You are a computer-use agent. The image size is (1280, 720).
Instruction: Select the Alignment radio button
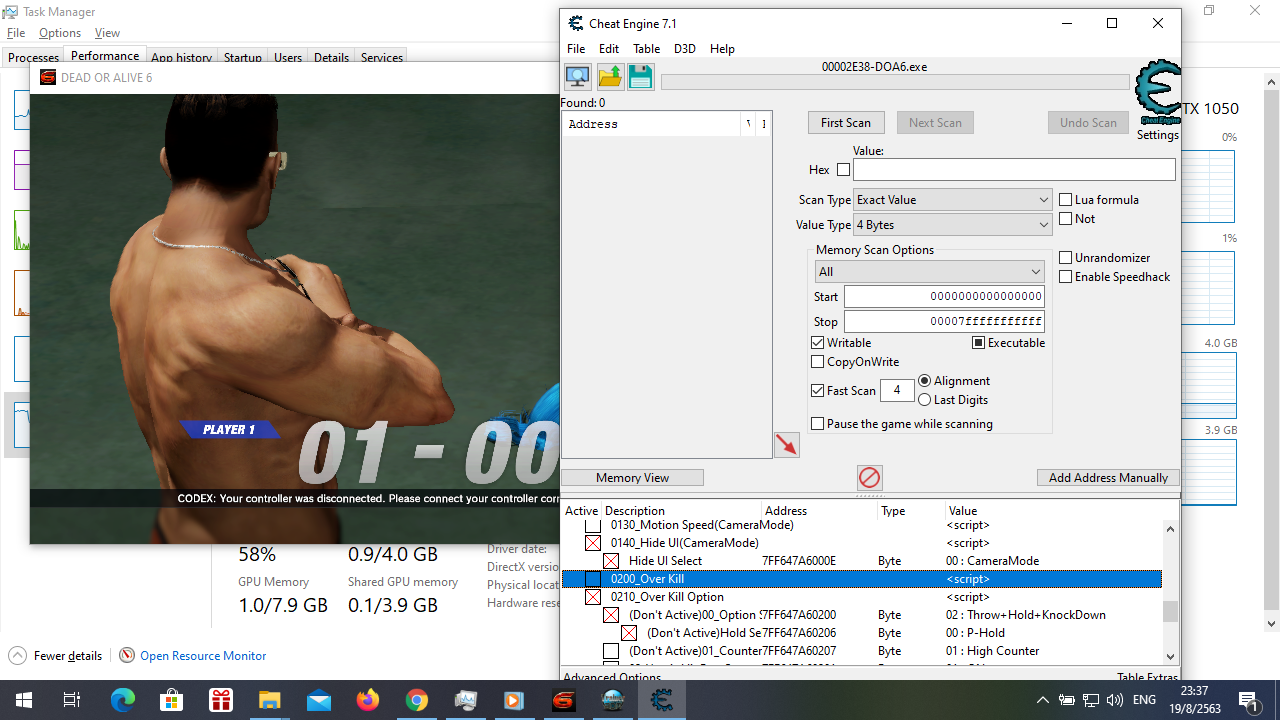(925, 381)
